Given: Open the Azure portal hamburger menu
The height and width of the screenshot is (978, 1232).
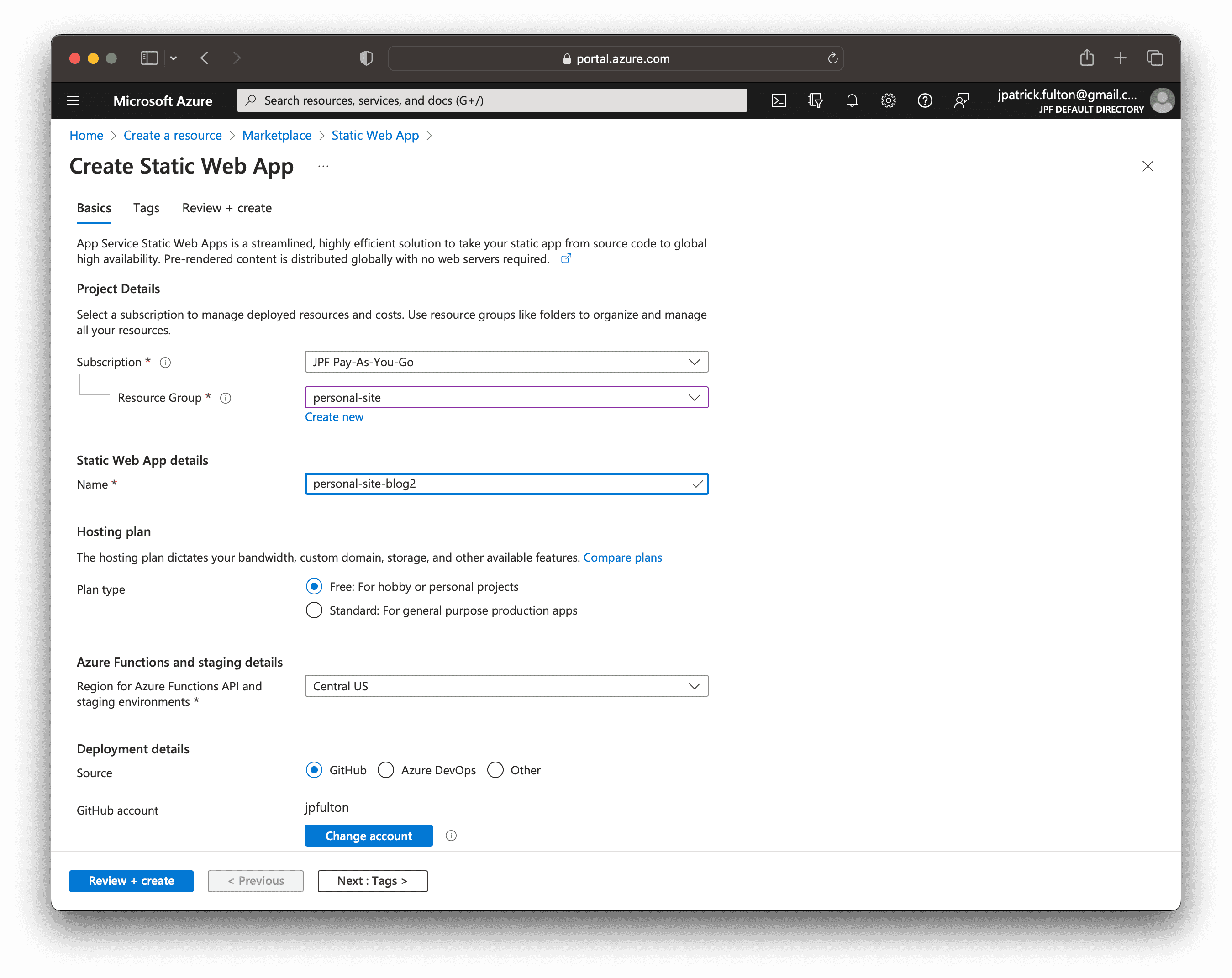Looking at the screenshot, I should point(73,100).
